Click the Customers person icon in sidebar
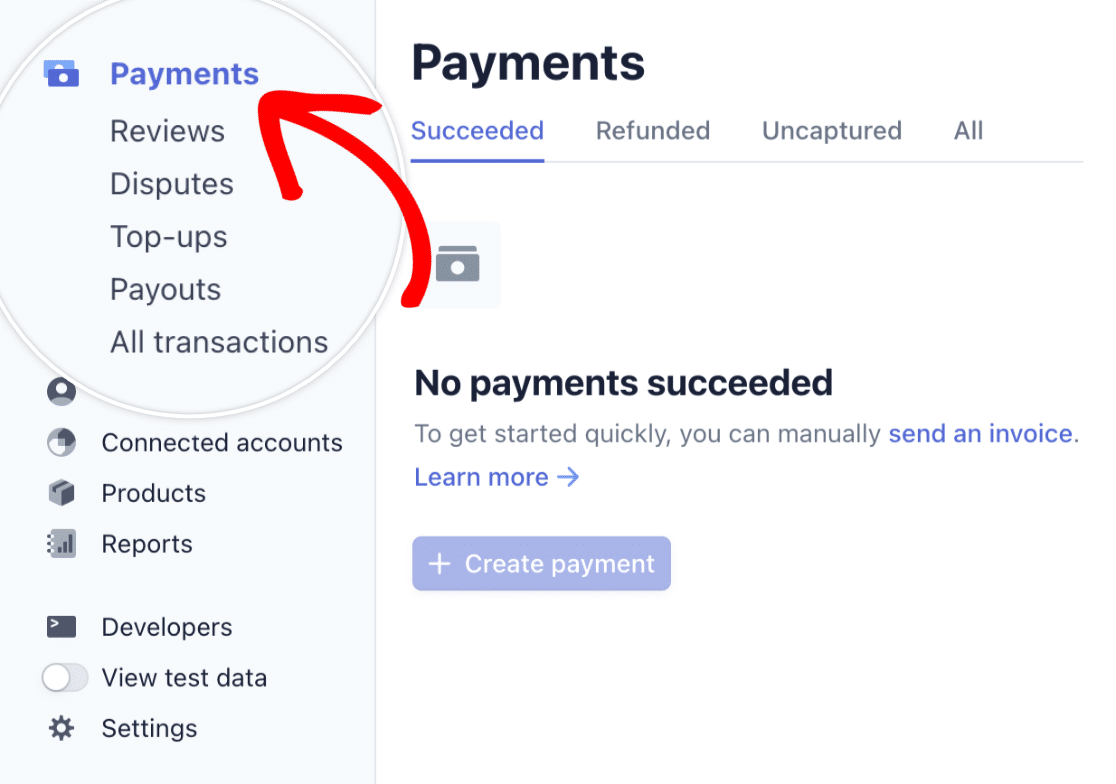 click(61, 391)
